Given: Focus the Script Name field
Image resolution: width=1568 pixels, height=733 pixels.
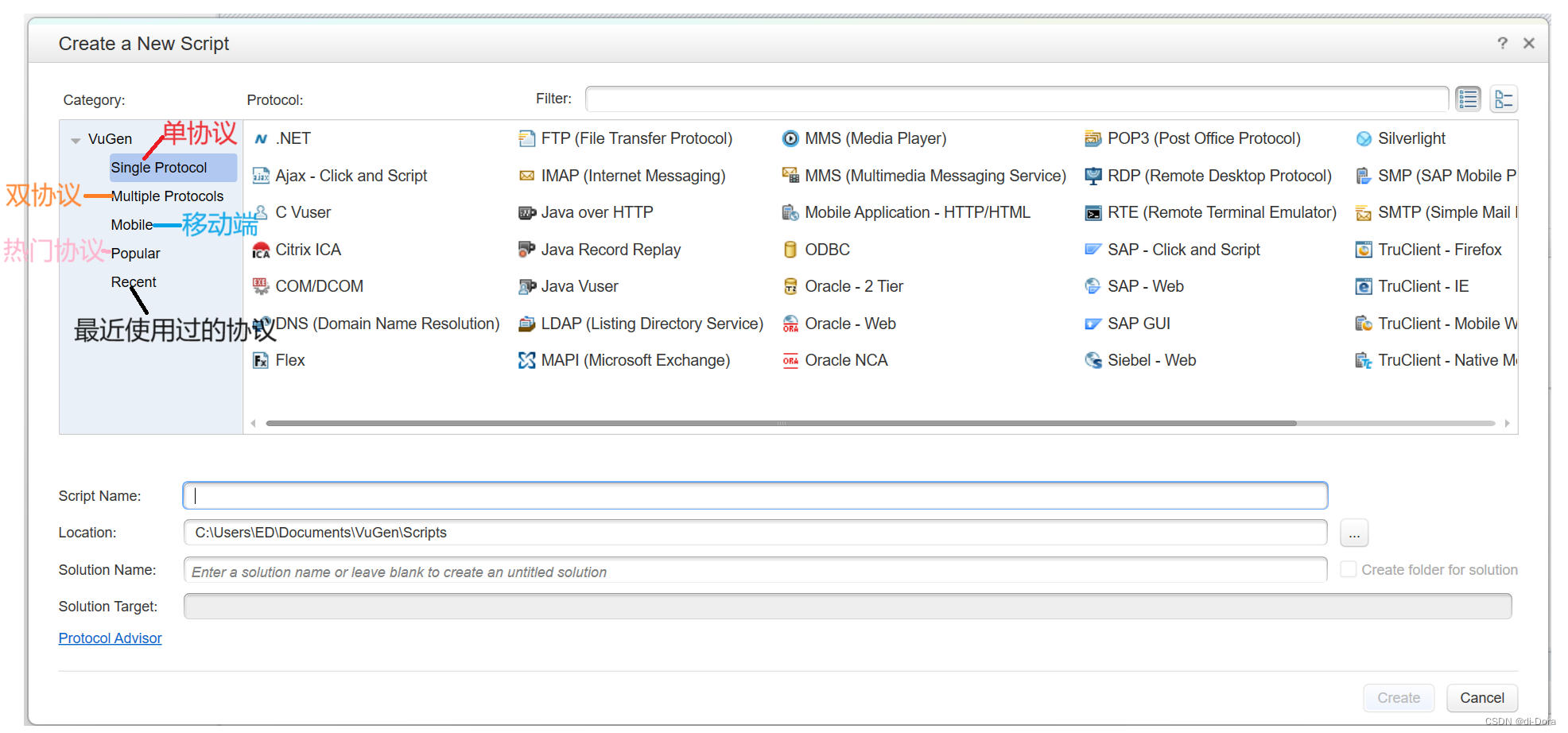Looking at the screenshot, I should [x=755, y=496].
